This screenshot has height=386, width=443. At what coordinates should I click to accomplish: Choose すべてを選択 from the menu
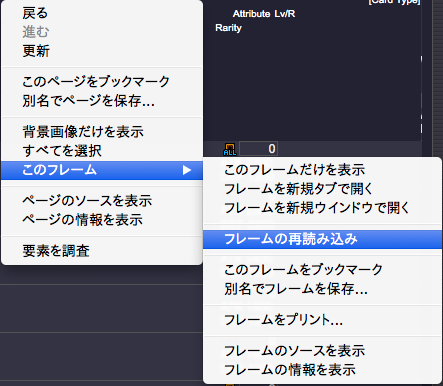[x=102, y=151]
